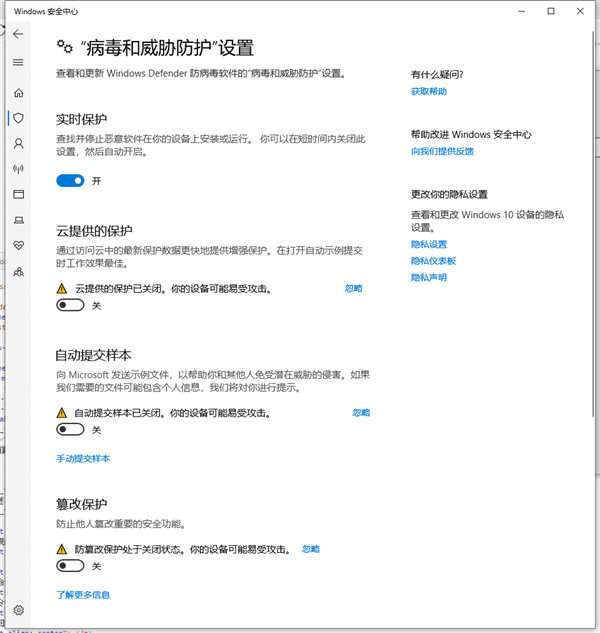Viewport: 600px width, 633px height.
Task: Click warning icon beside tamper protection message
Action: tap(62, 549)
